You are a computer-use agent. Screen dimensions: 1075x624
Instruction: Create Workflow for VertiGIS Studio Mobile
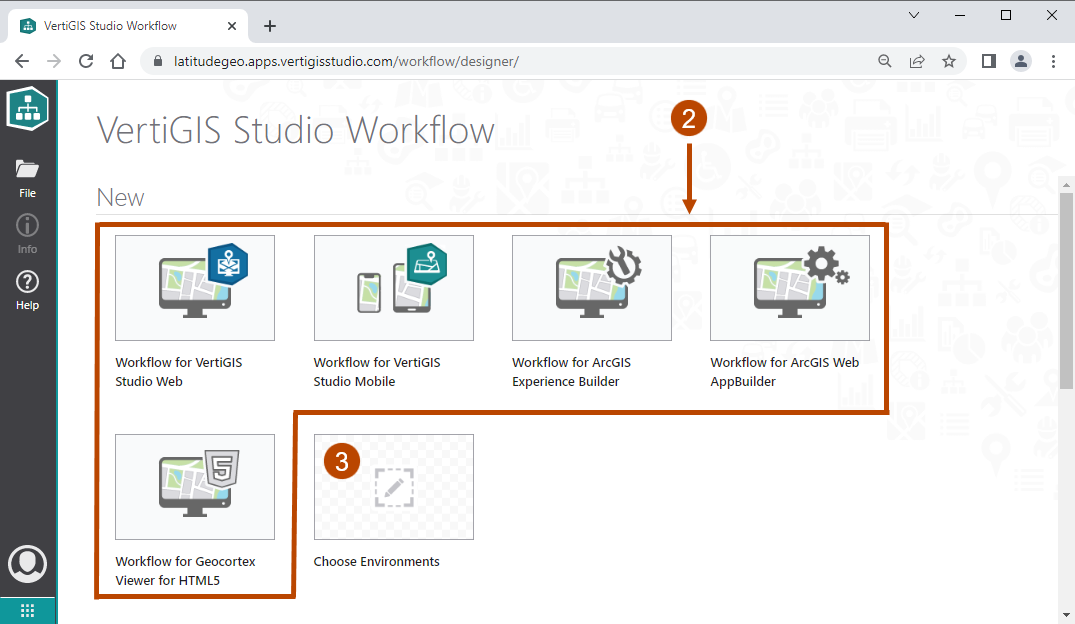click(x=393, y=289)
